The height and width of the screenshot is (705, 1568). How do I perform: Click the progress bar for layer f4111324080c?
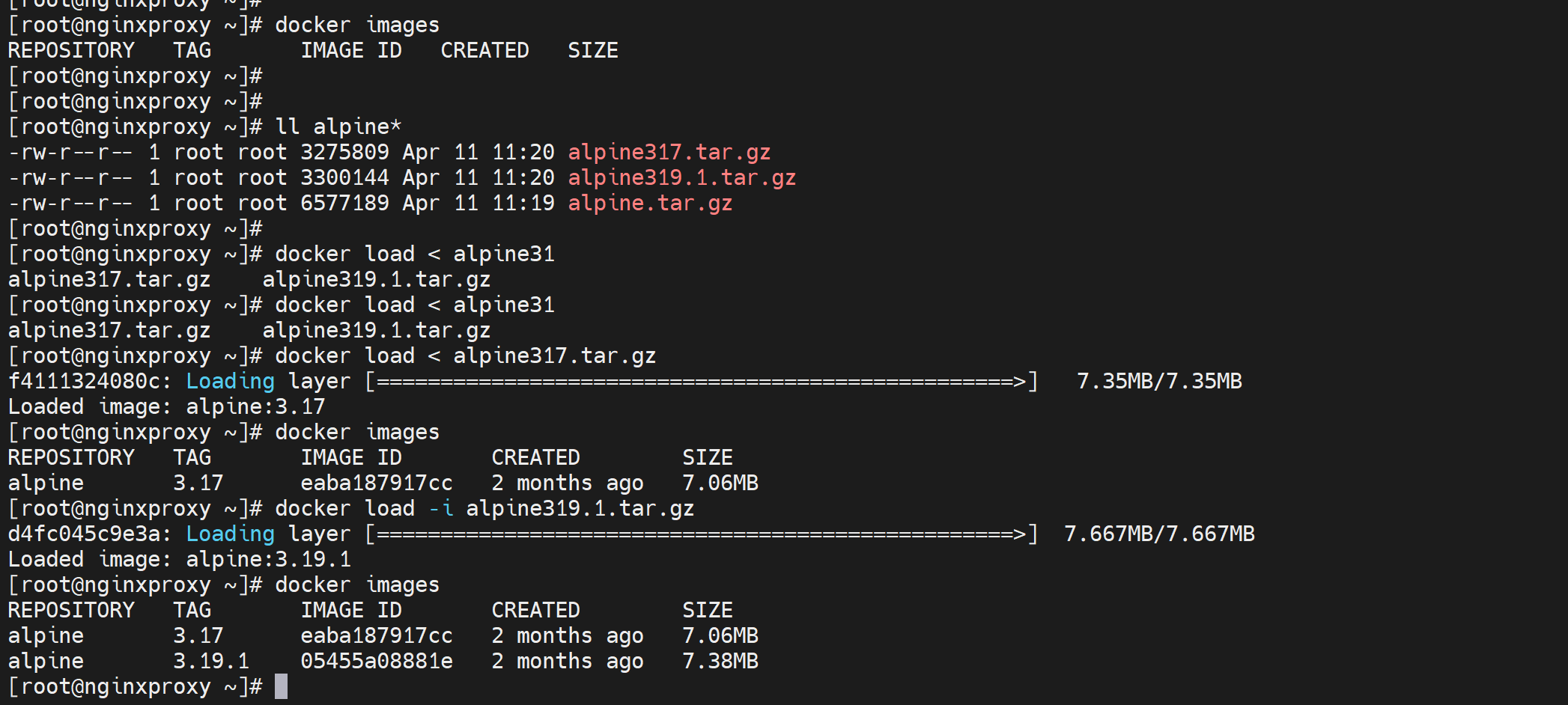point(701,382)
